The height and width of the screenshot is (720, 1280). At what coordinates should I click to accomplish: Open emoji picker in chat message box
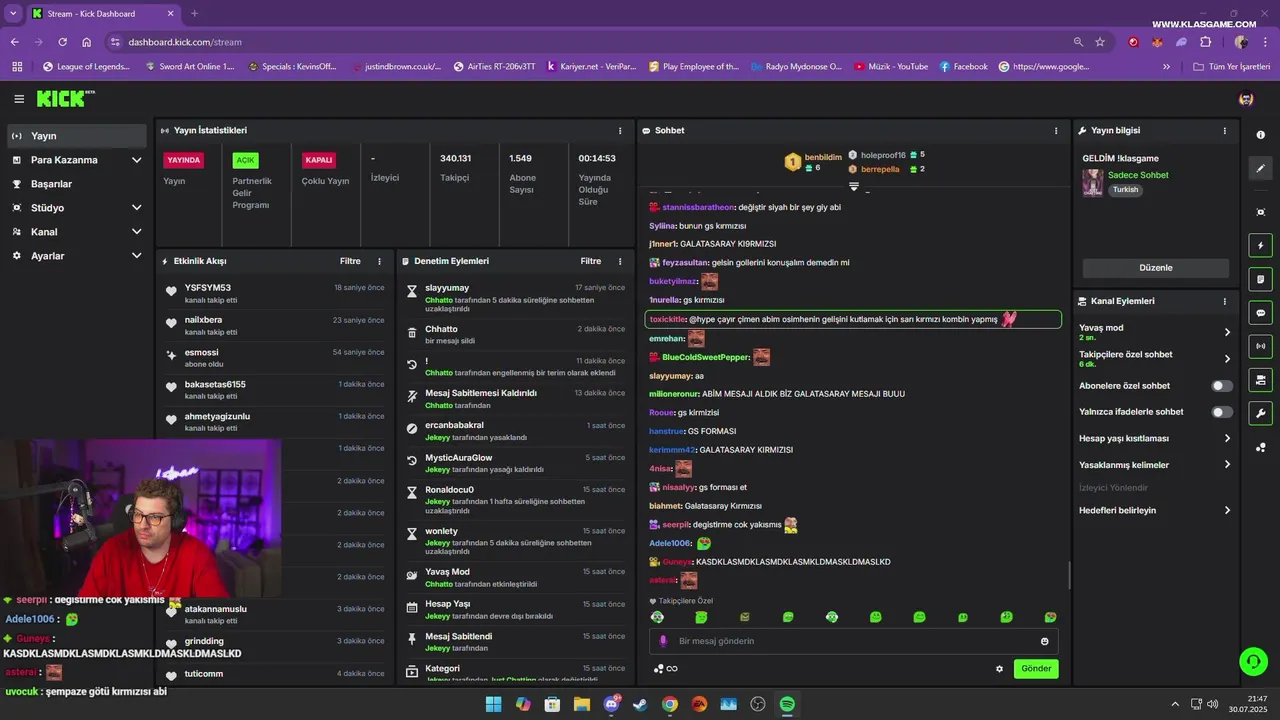[x=1045, y=641]
